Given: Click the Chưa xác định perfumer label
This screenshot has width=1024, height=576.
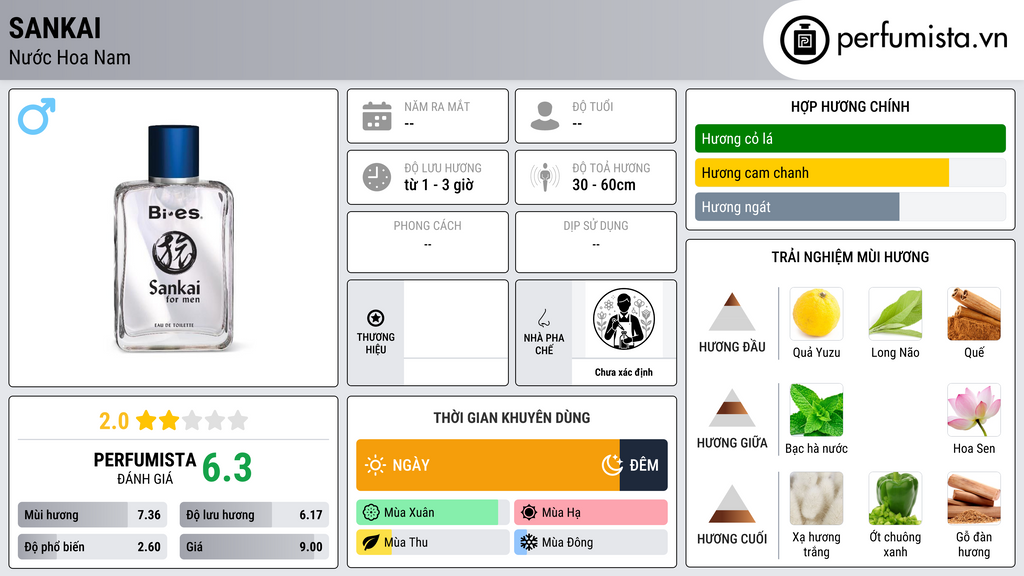Looking at the screenshot, I should click(624, 372).
